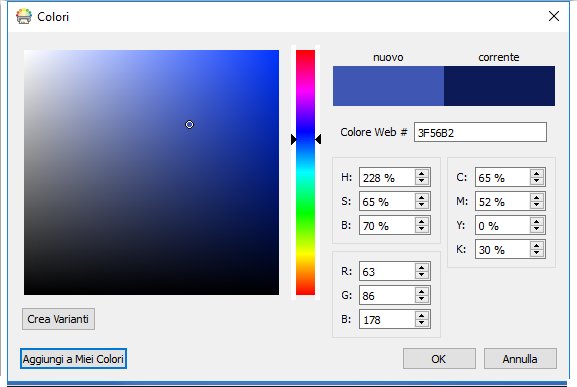This screenshot has width=577, height=387.
Task: Click the Colori palette icon in the title bar
Action: click(24, 17)
